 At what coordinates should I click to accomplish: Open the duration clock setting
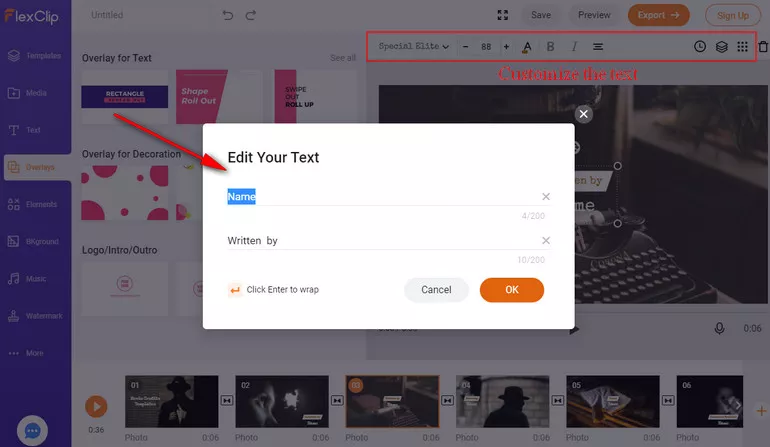(x=700, y=47)
